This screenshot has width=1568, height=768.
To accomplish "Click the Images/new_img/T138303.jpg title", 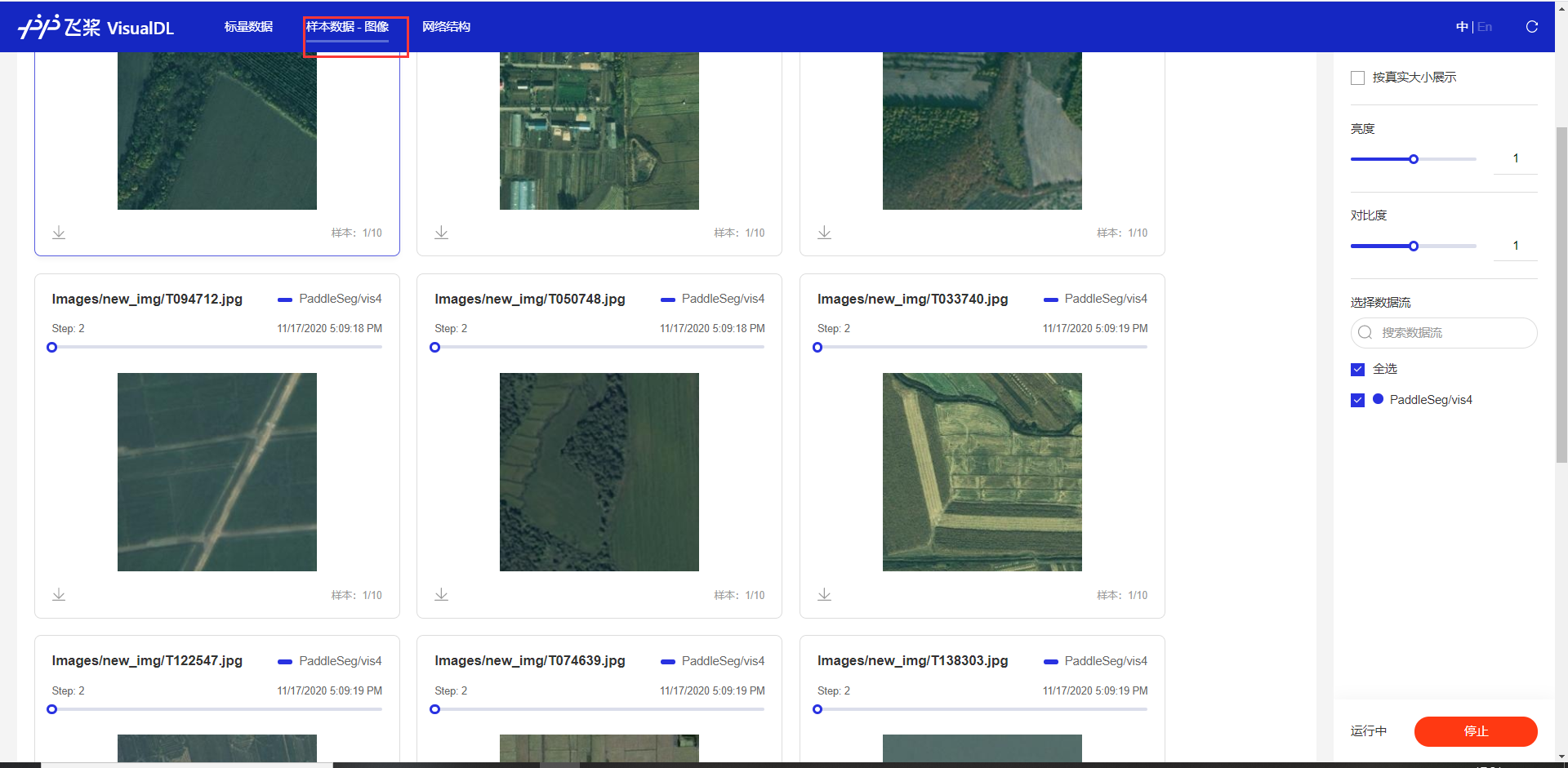I will coord(913,660).
